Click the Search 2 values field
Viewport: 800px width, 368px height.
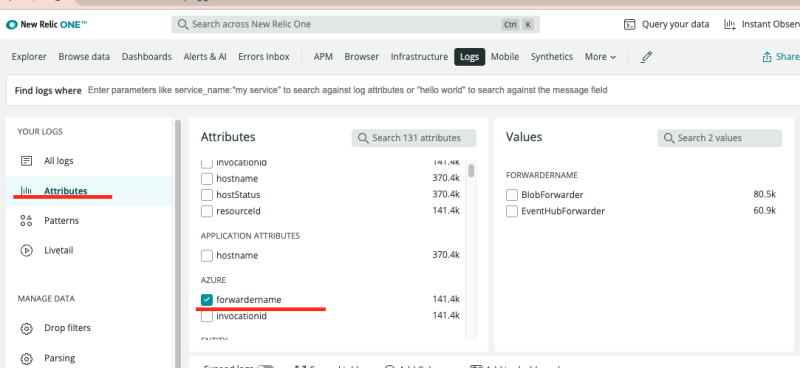719,138
